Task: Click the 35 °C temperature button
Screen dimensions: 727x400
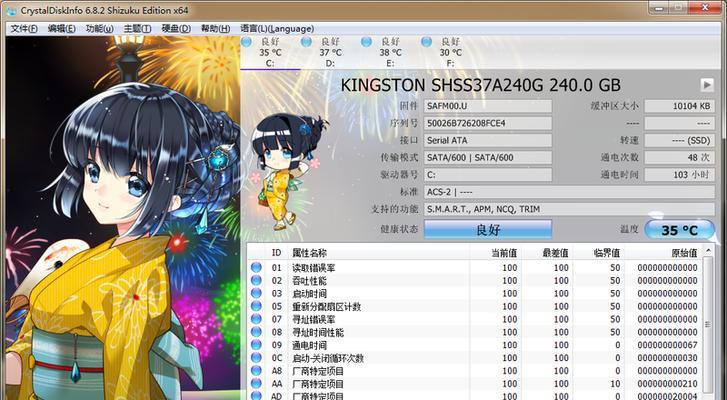Action: [x=679, y=229]
